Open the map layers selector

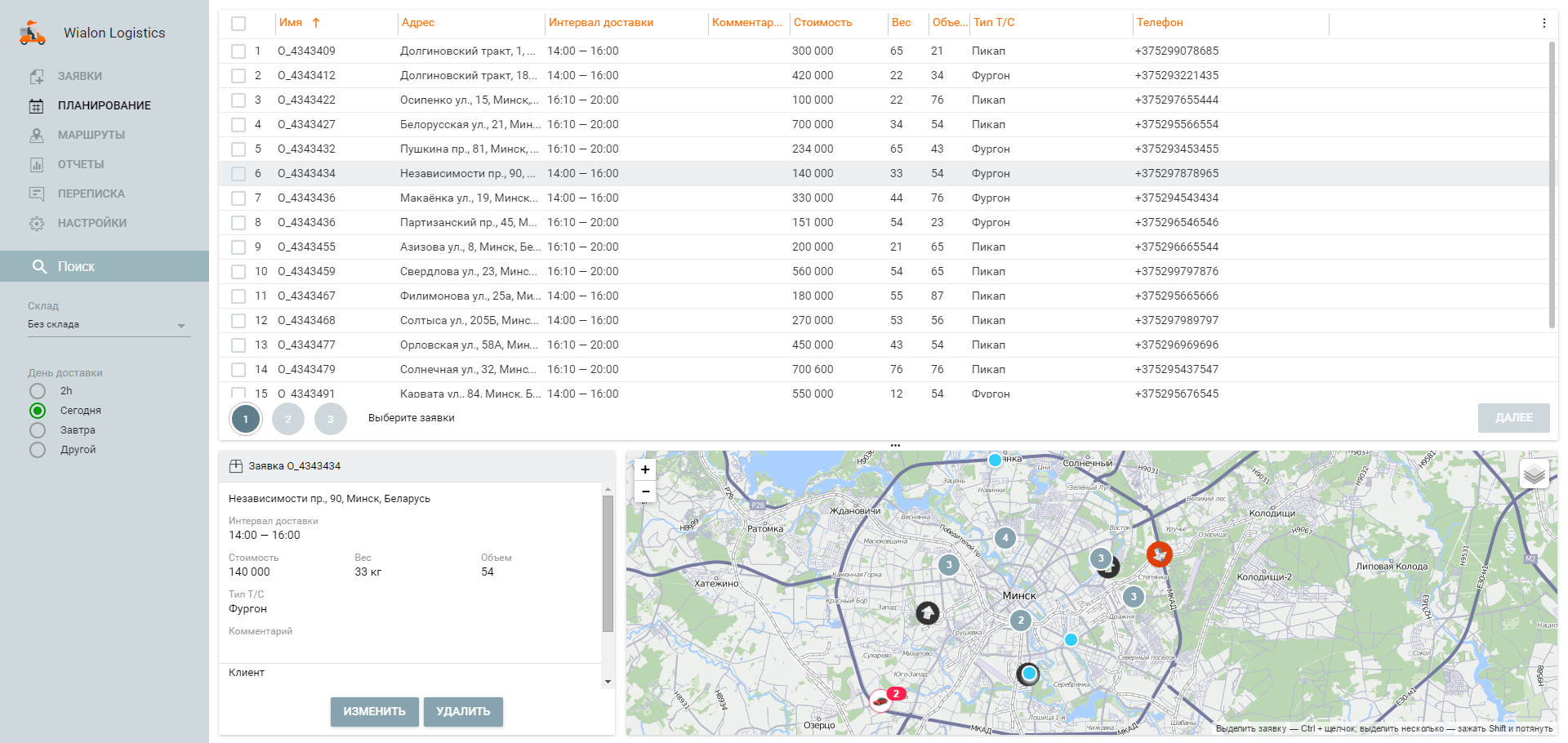[x=1534, y=474]
